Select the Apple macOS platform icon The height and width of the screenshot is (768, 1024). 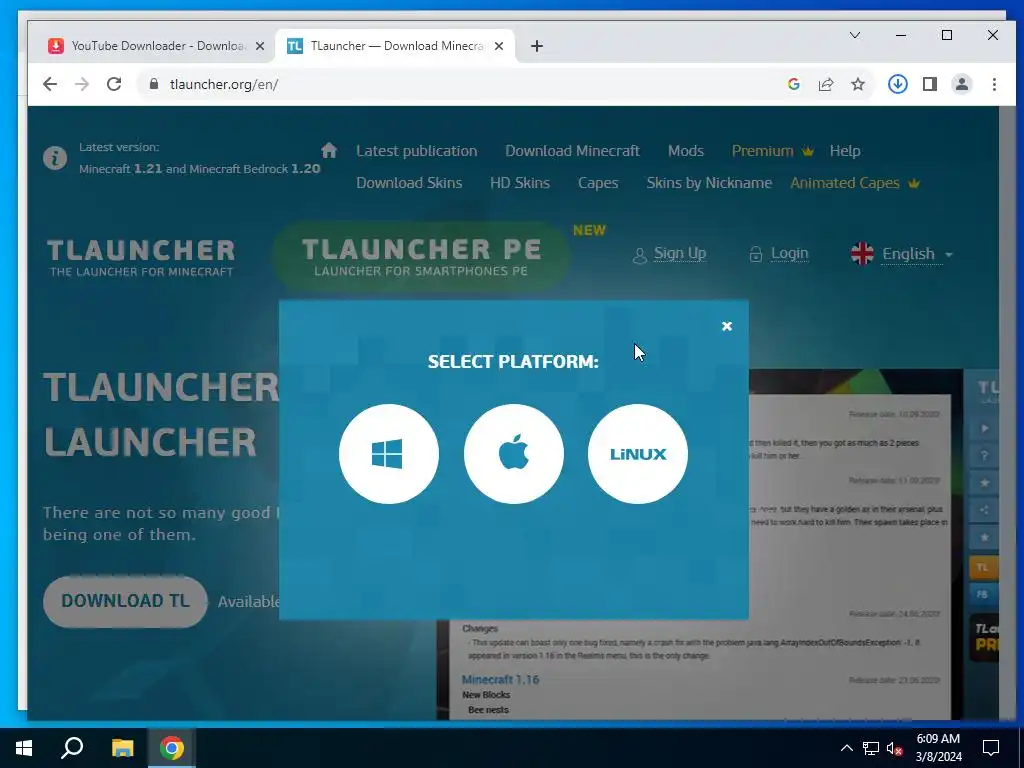(513, 454)
